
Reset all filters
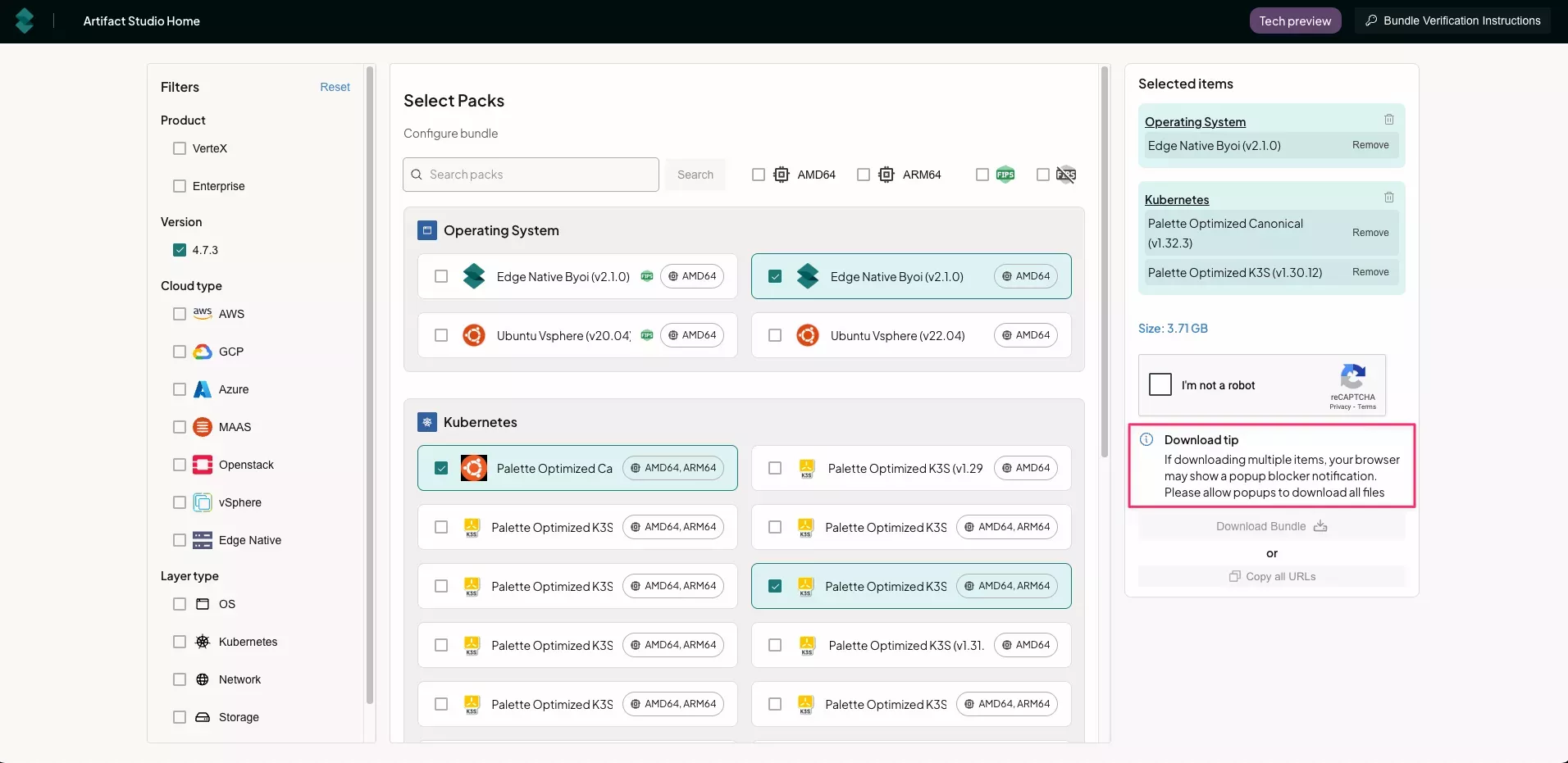[x=335, y=87]
